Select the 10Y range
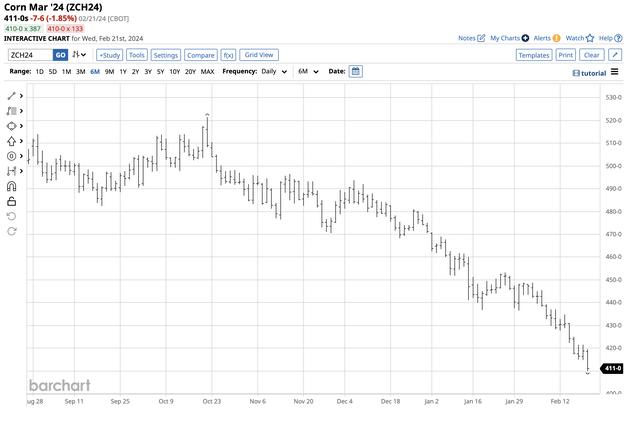The height and width of the screenshot is (425, 640). [x=175, y=71]
